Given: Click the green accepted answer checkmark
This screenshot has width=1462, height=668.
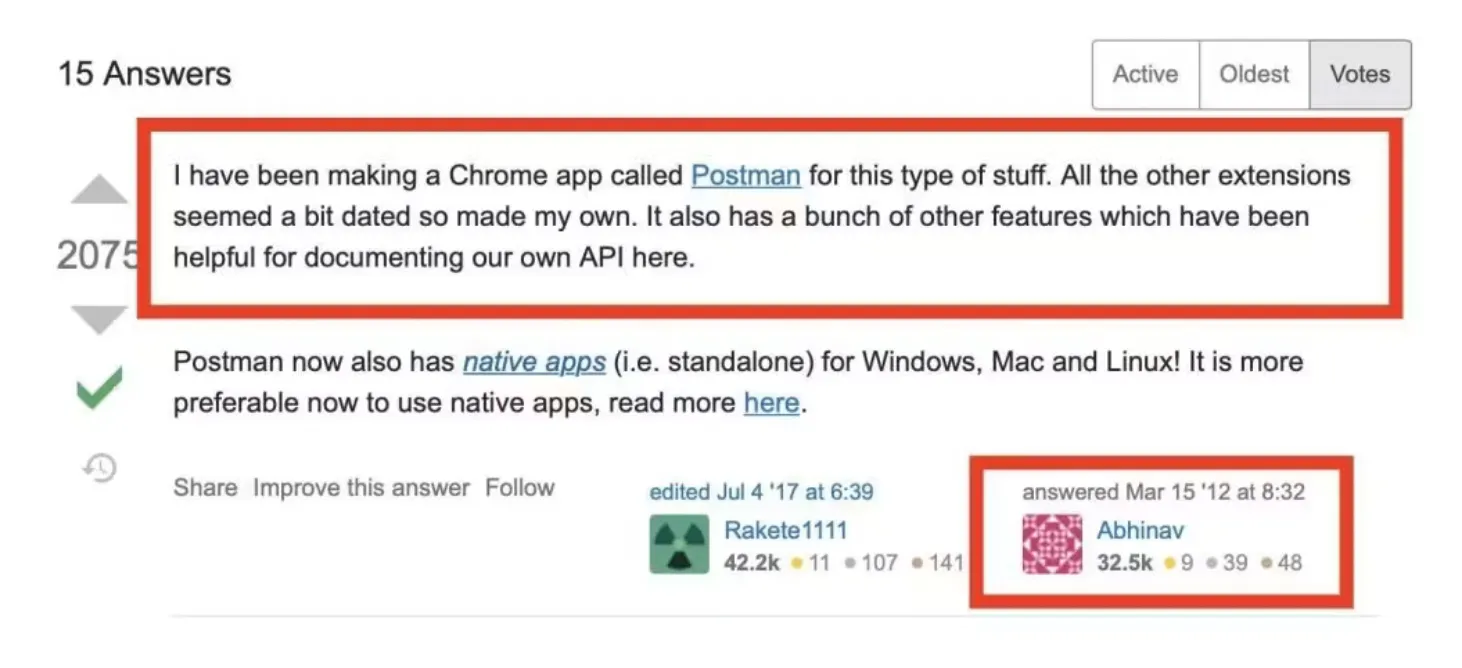Looking at the screenshot, I should point(99,388).
